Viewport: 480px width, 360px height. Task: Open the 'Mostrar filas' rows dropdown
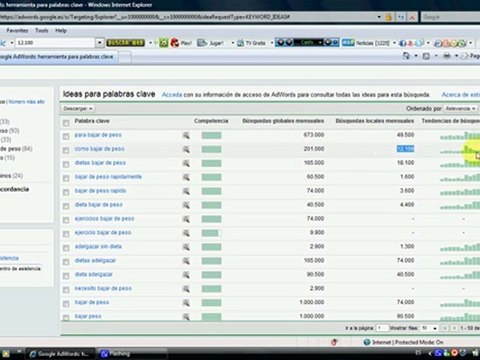[x=429, y=328]
